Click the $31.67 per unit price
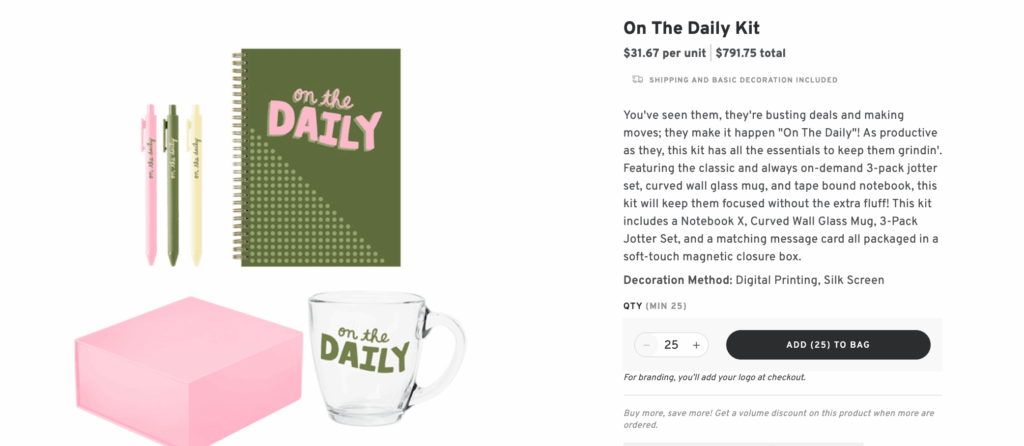This screenshot has height=446, width=1024. click(x=664, y=54)
